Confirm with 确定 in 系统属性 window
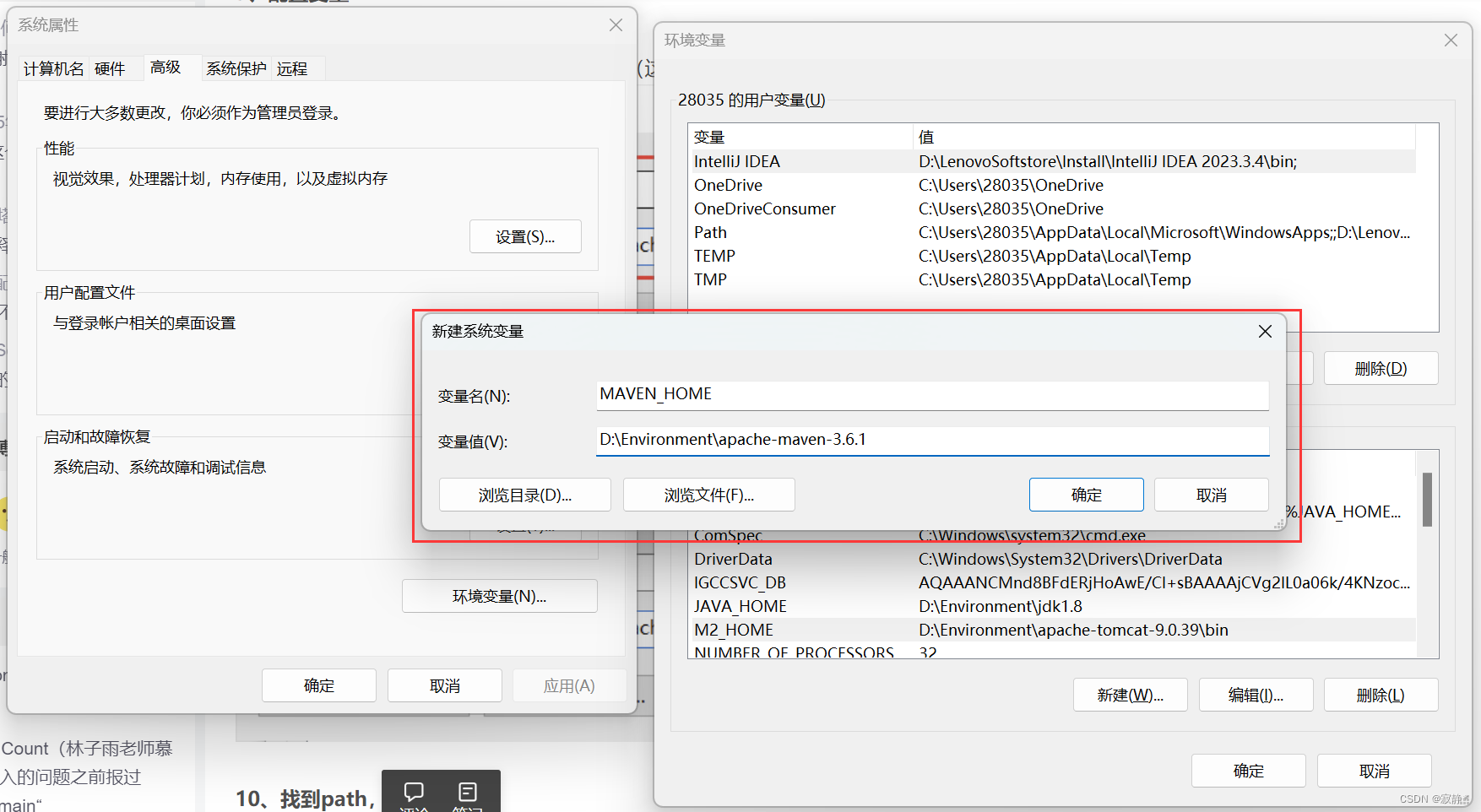The height and width of the screenshot is (812, 1481). tap(319, 686)
